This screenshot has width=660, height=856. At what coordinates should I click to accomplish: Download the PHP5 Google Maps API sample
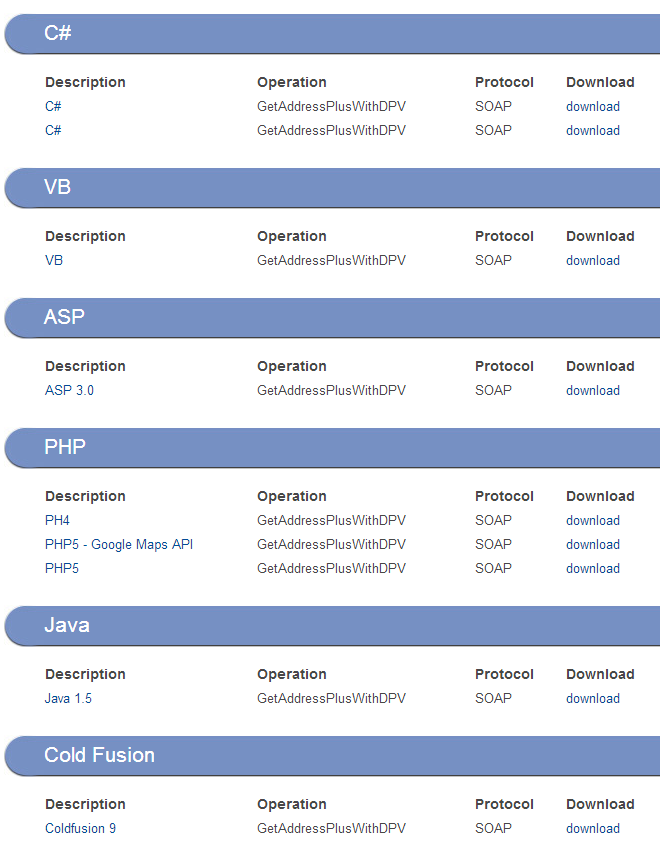click(593, 544)
